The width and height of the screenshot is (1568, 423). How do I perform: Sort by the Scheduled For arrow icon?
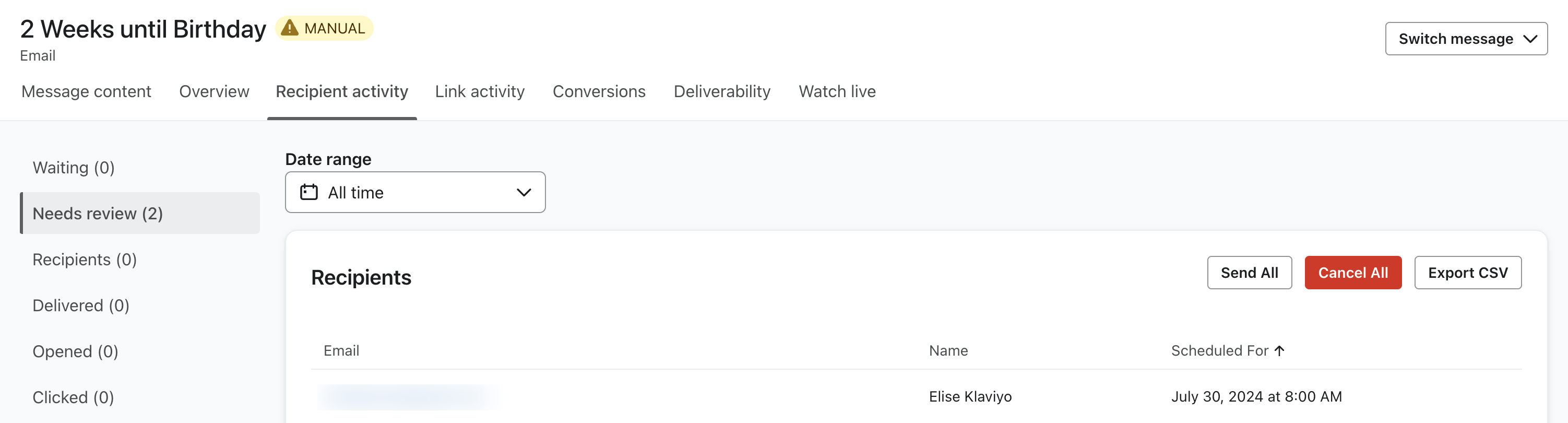[1279, 350]
